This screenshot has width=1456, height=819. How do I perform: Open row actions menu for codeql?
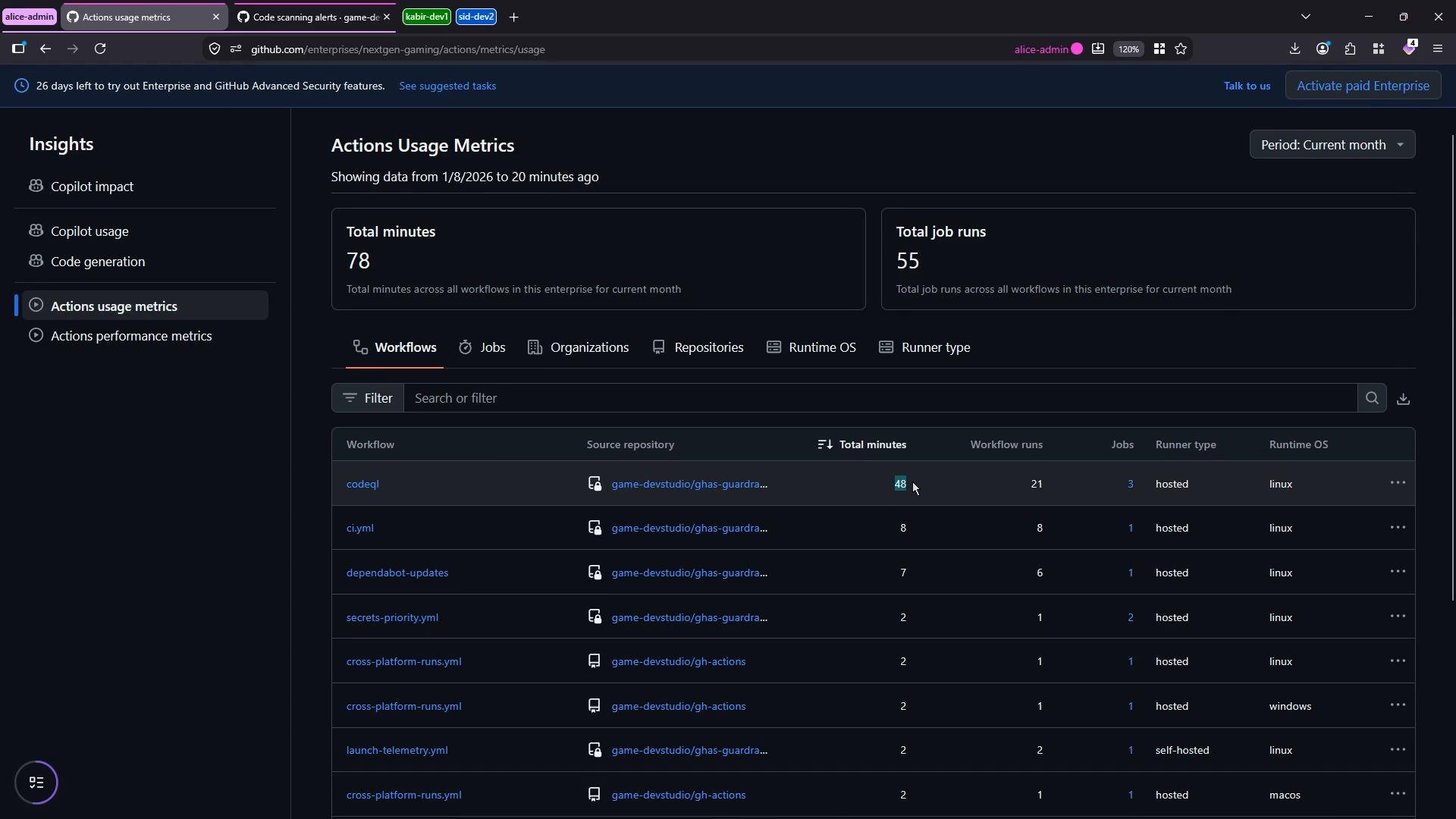coord(1398,484)
